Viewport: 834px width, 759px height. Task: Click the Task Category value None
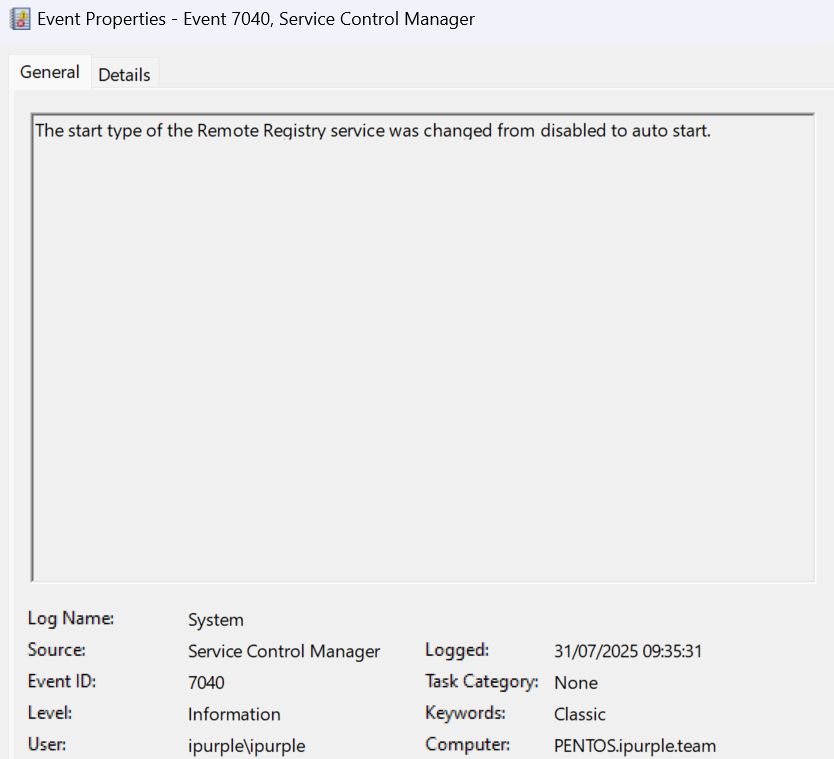pyautogui.click(x=576, y=683)
